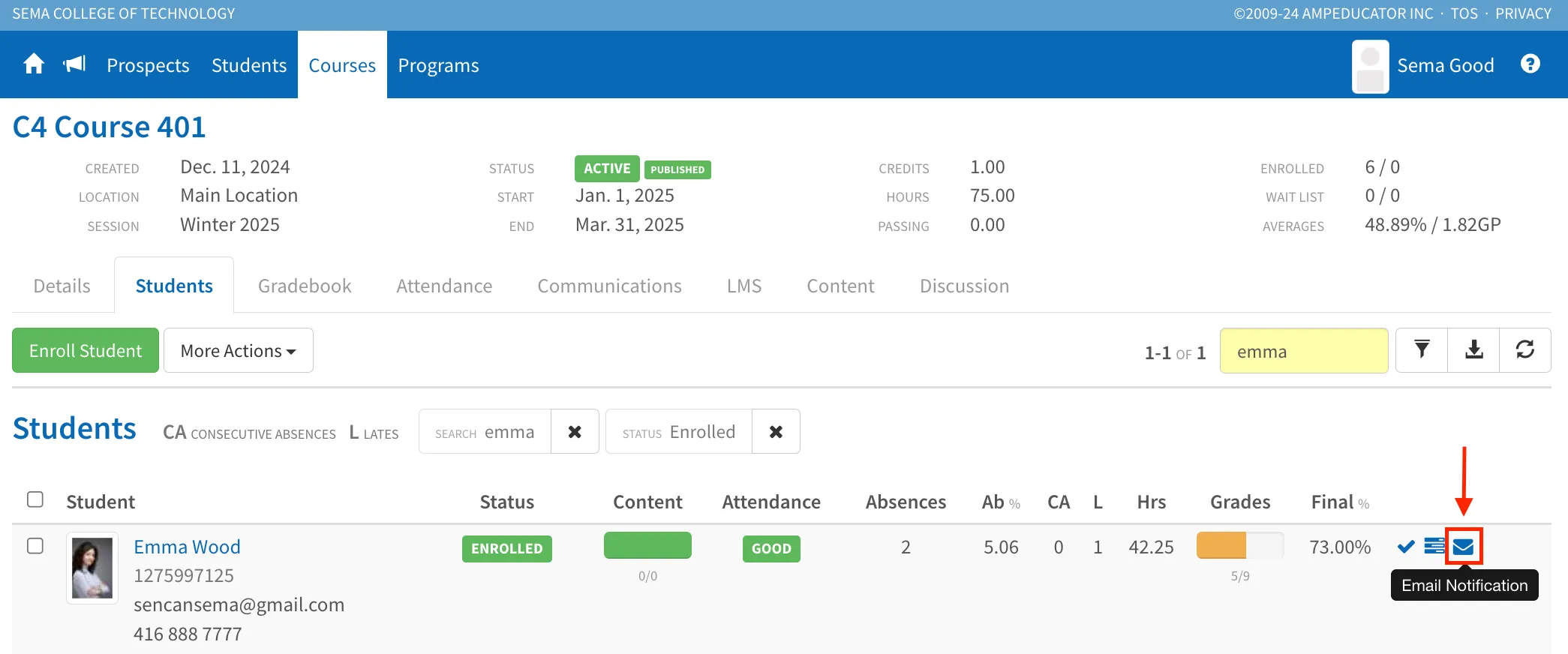Click Emma Wood's blue checkmark icon
Screen dimensions: 1568x654
(x=1406, y=547)
